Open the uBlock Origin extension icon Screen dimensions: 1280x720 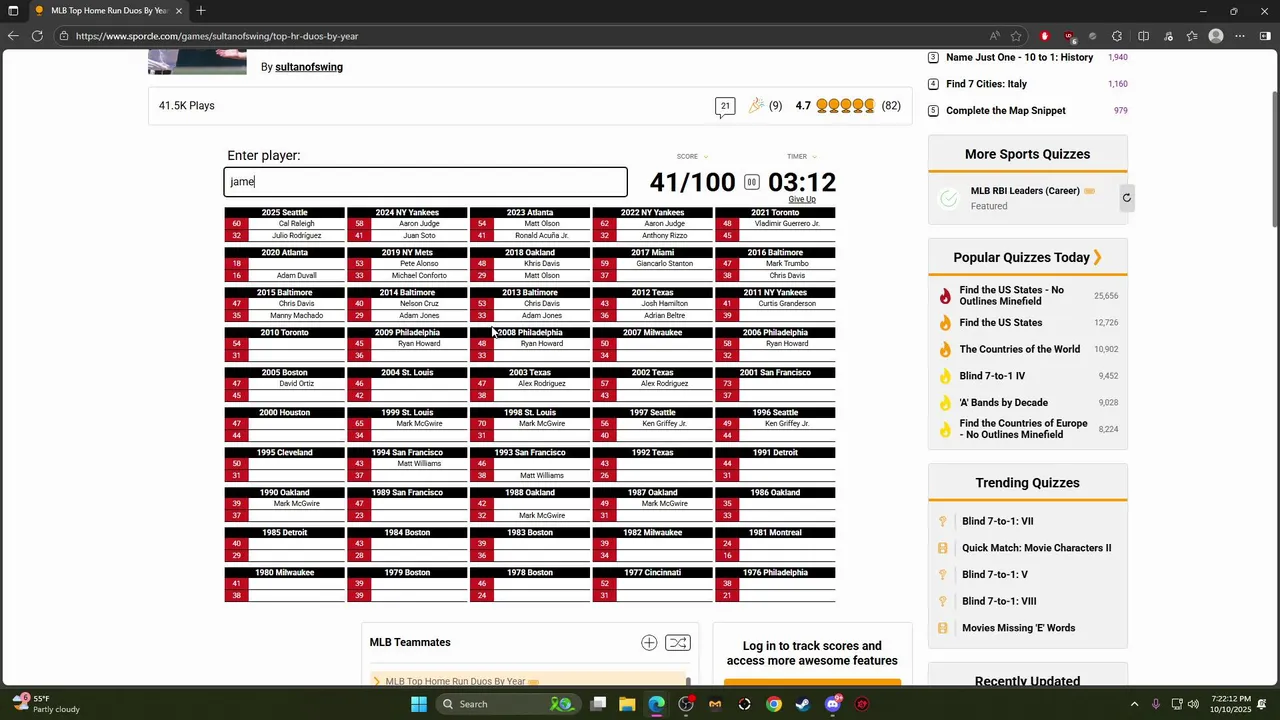click(1069, 36)
